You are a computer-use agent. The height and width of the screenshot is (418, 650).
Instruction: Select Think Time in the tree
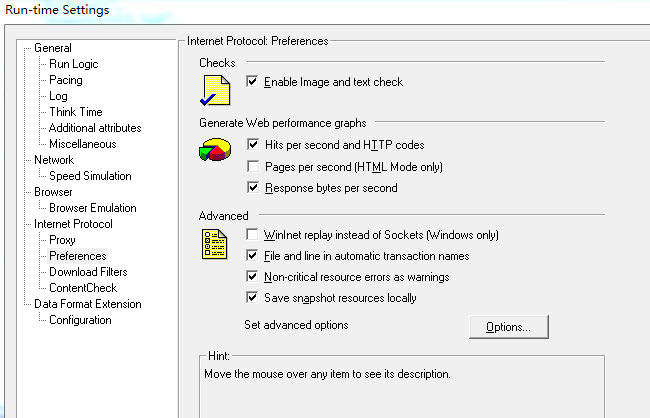tap(76, 112)
